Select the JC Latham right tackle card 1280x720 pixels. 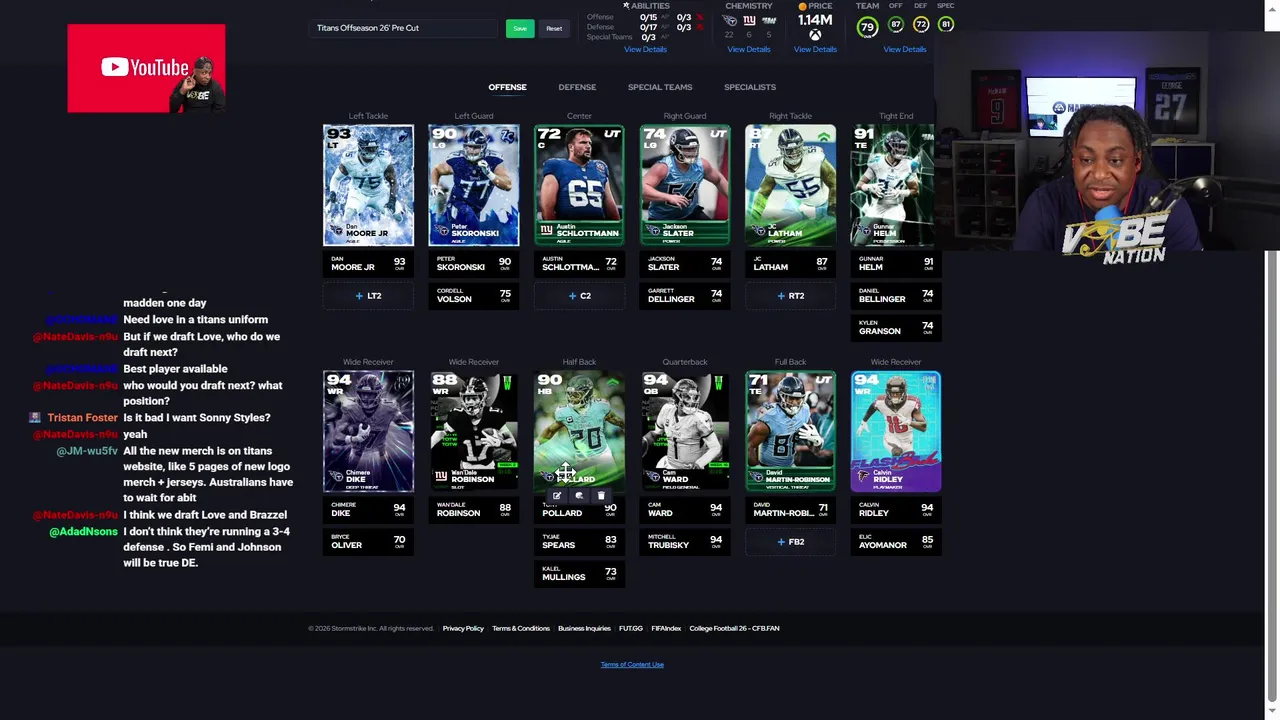coord(790,185)
